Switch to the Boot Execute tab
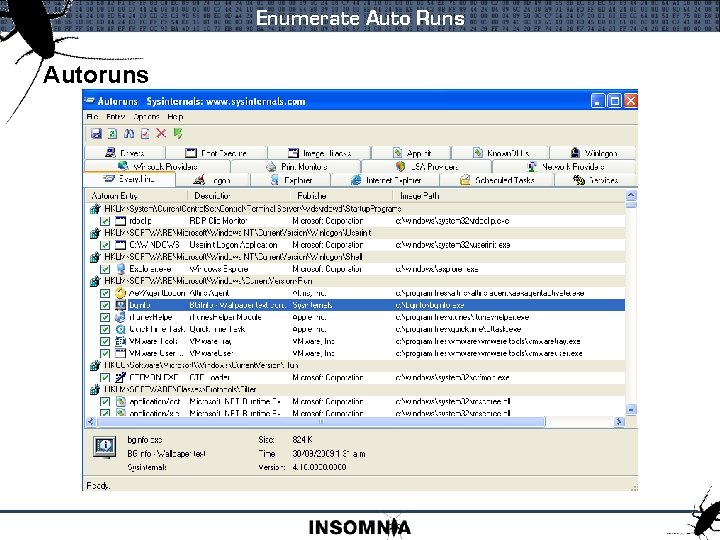The image size is (720, 540). 216,153
